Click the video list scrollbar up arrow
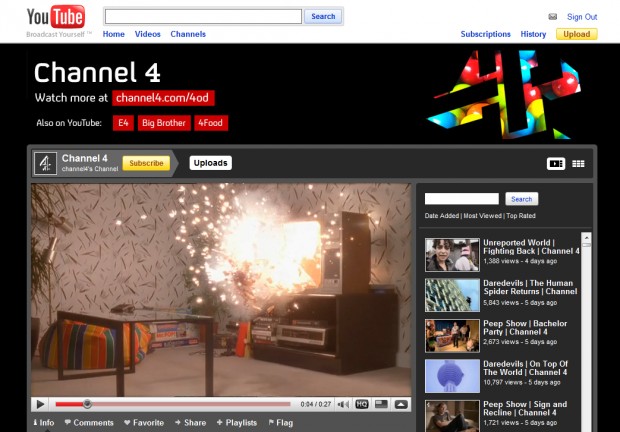Image resolution: width=620 pixels, height=432 pixels. tap(586, 238)
